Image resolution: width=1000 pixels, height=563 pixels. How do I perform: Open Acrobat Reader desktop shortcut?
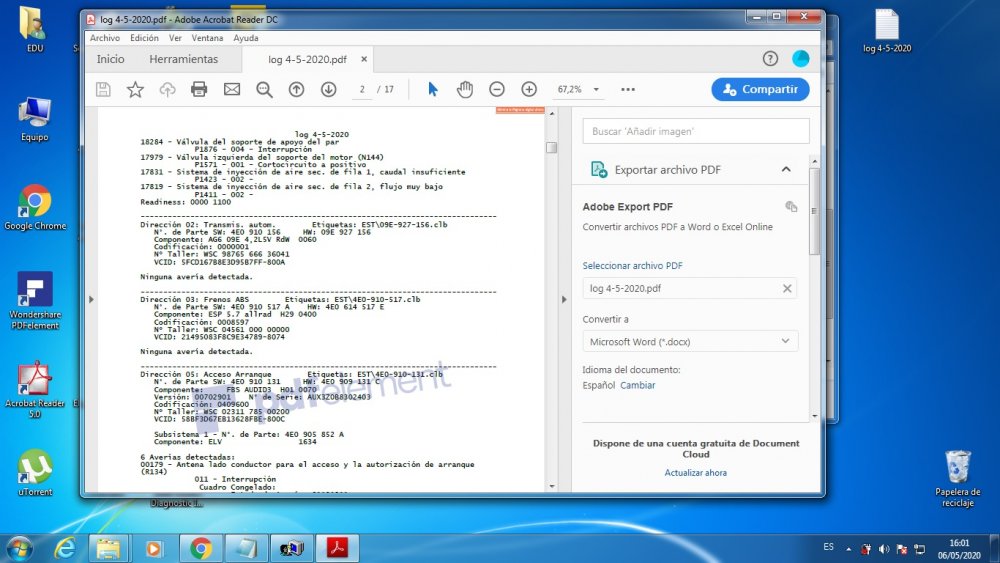pos(35,390)
